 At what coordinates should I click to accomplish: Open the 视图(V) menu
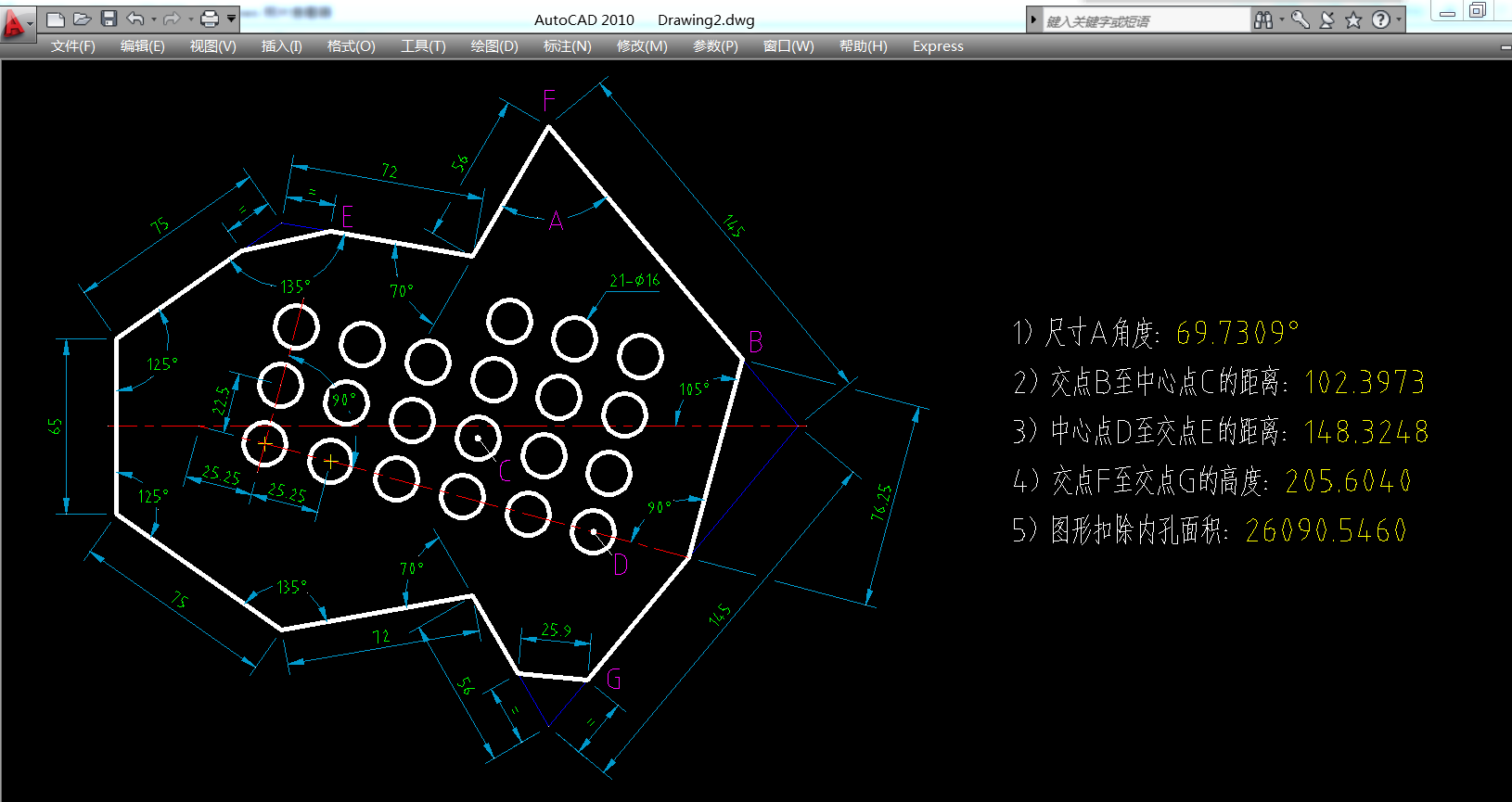tap(213, 46)
